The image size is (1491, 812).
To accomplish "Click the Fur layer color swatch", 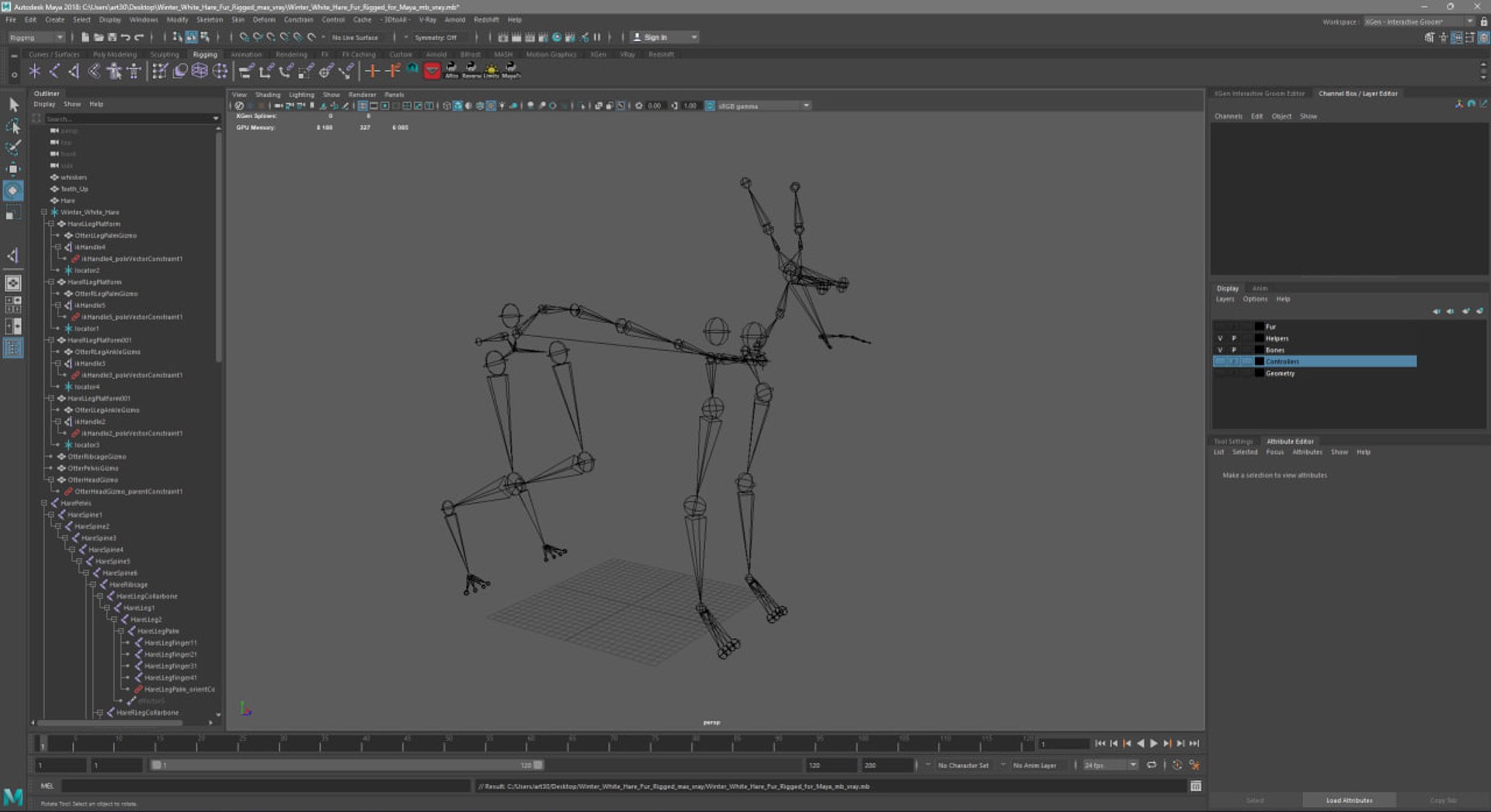I will (x=1260, y=327).
